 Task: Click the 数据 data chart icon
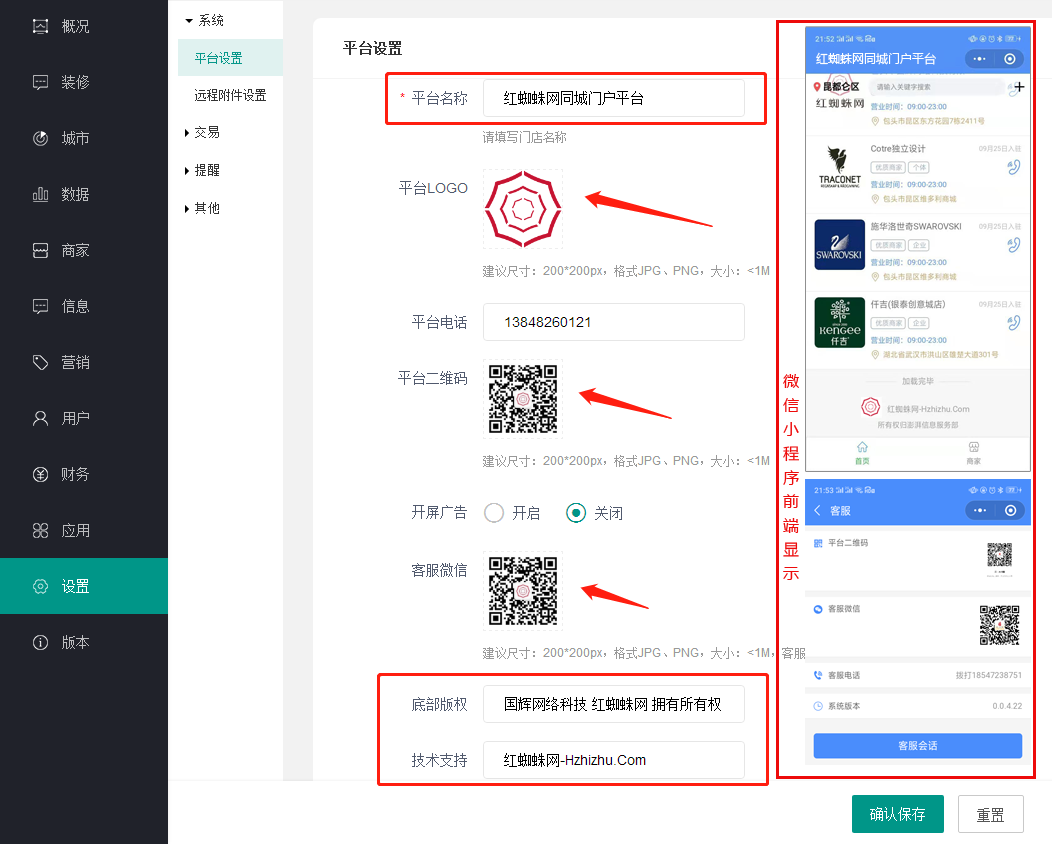click(x=40, y=195)
